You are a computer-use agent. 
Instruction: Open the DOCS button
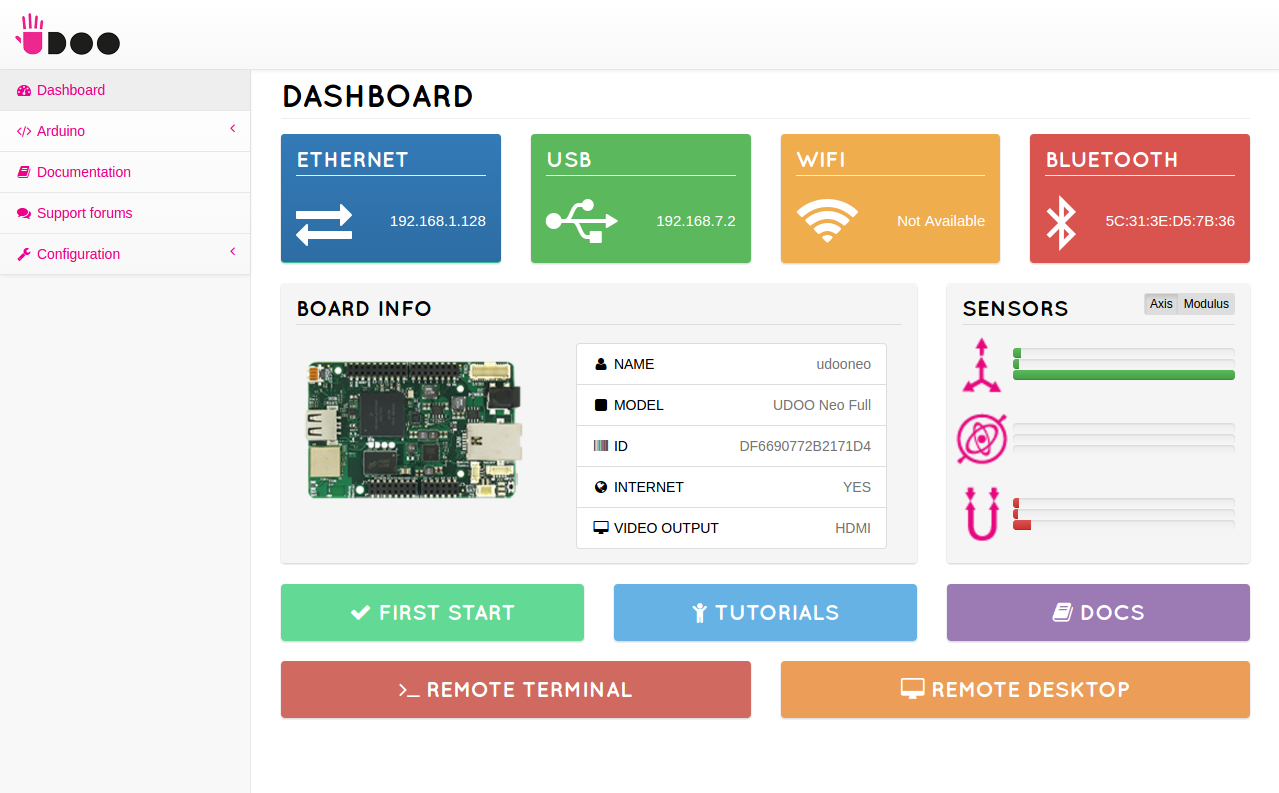[1098, 613]
